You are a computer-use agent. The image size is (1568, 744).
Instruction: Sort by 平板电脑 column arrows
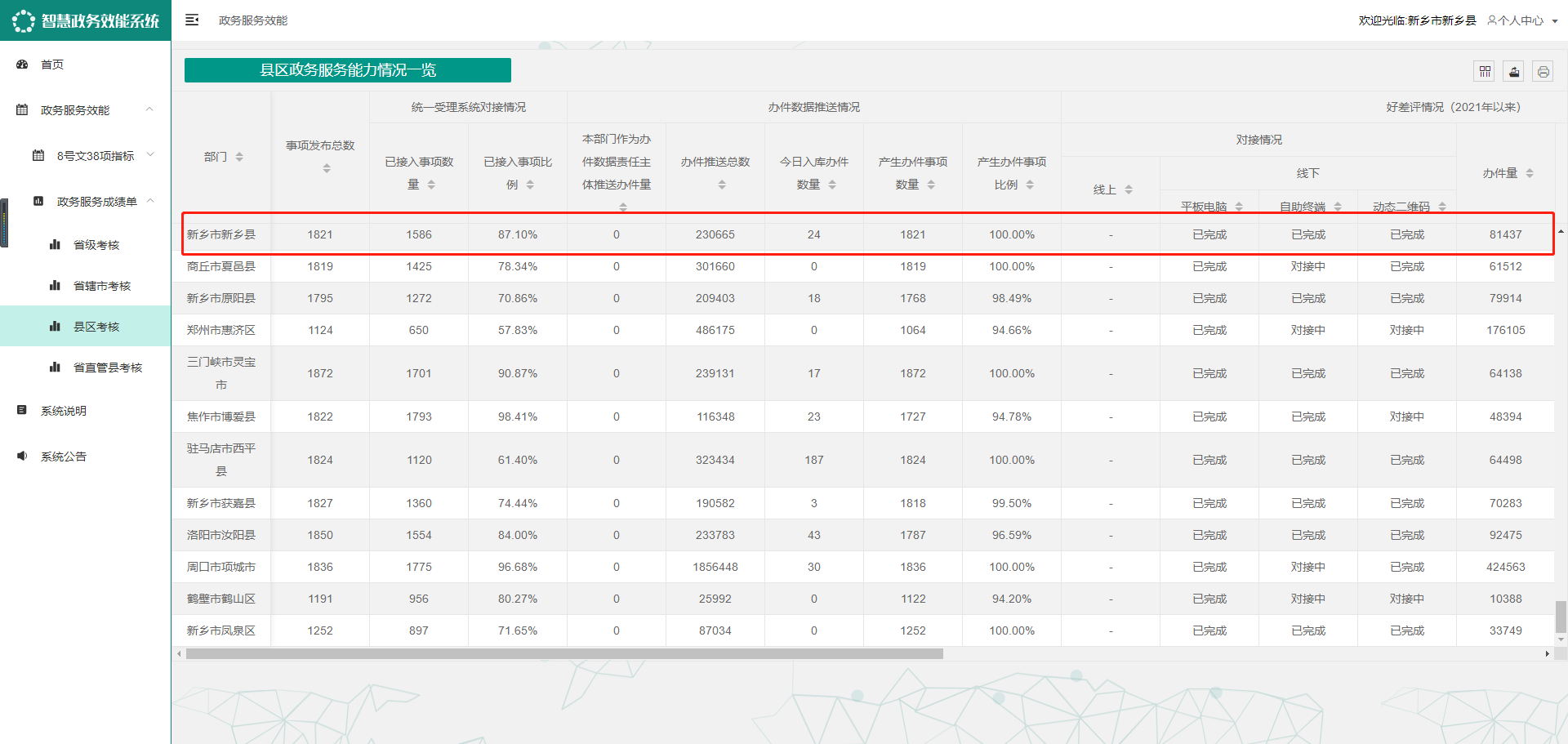[x=1239, y=207]
